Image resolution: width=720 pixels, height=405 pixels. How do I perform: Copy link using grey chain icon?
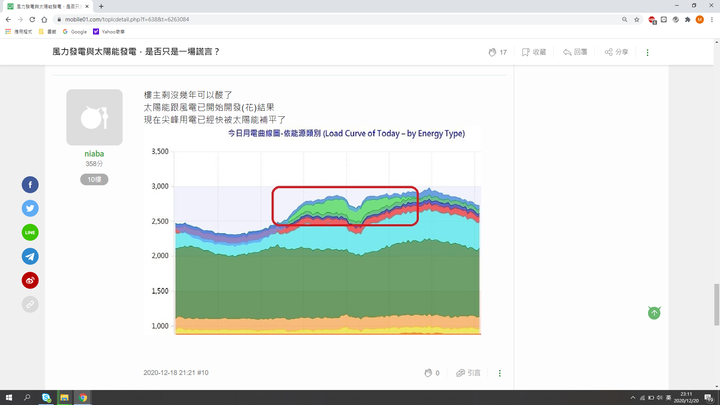(x=30, y=304)
